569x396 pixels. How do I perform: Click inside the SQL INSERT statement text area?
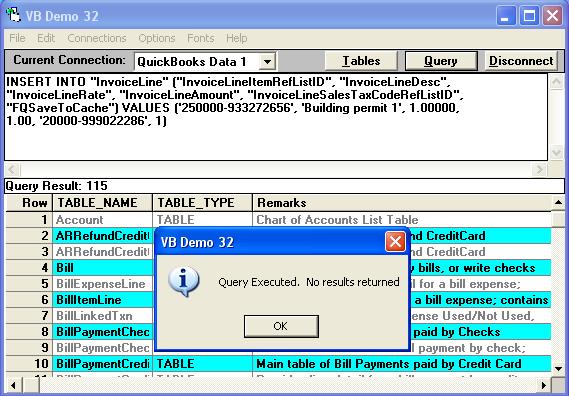276,117
